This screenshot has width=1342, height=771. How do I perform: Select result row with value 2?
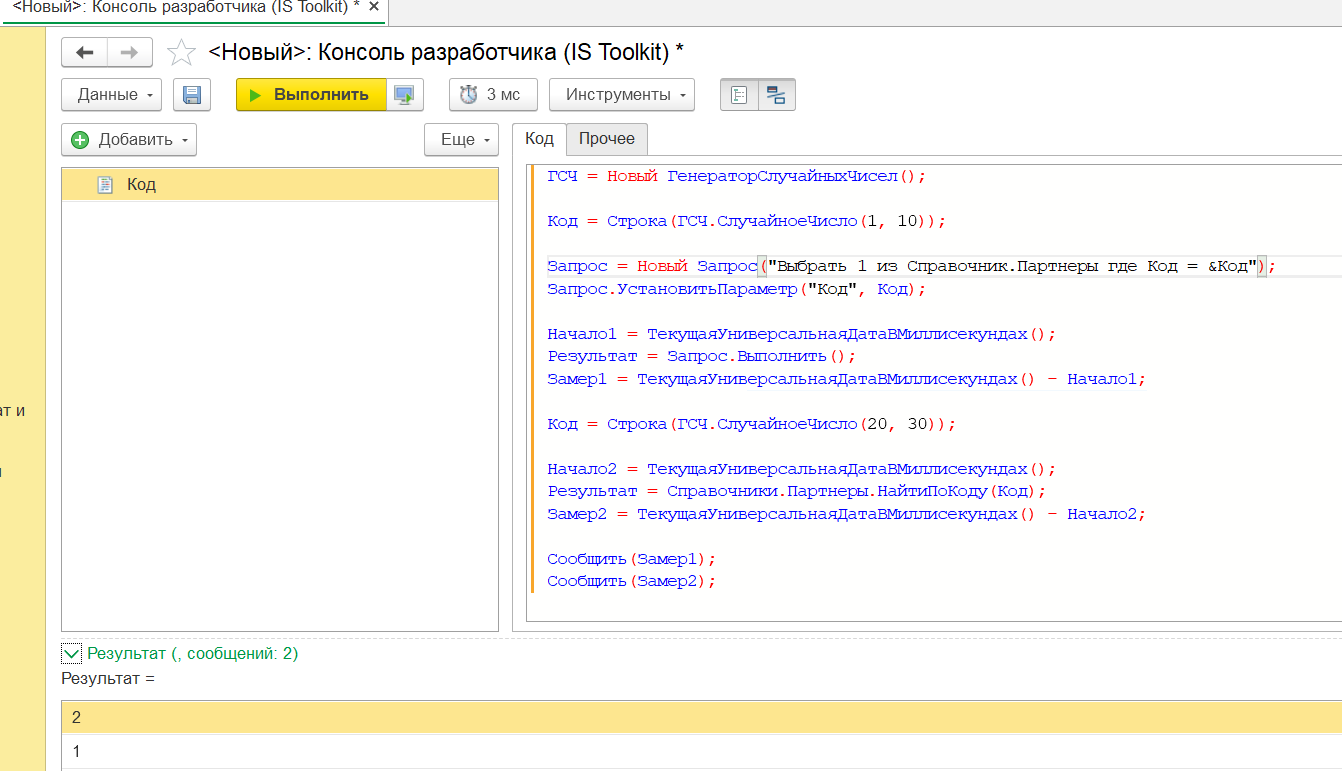(702, 718)
